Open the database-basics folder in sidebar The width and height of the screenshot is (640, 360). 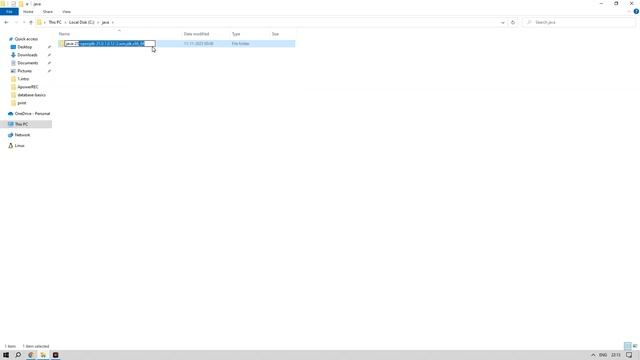click(x=31, y=95)
